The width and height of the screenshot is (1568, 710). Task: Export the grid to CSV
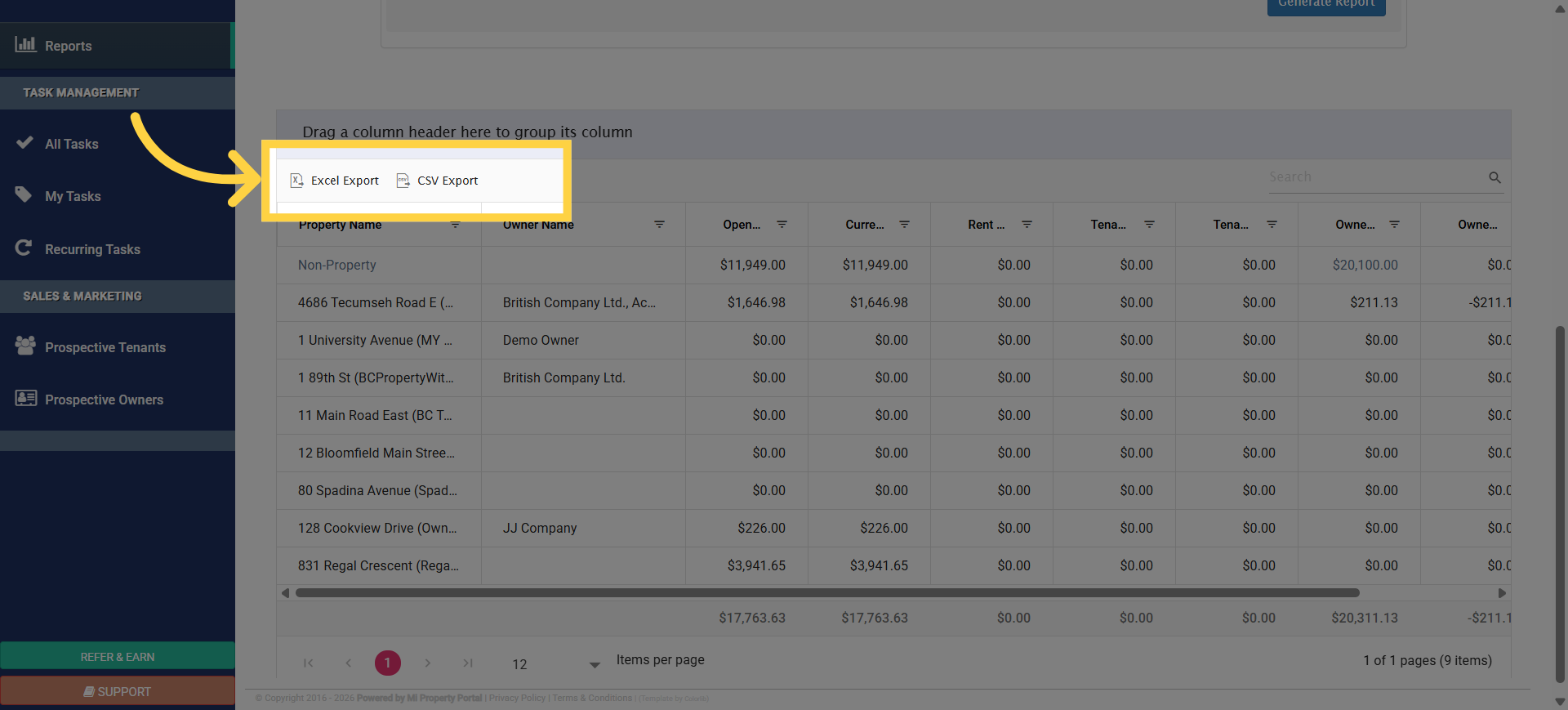[x=437, y=181]
